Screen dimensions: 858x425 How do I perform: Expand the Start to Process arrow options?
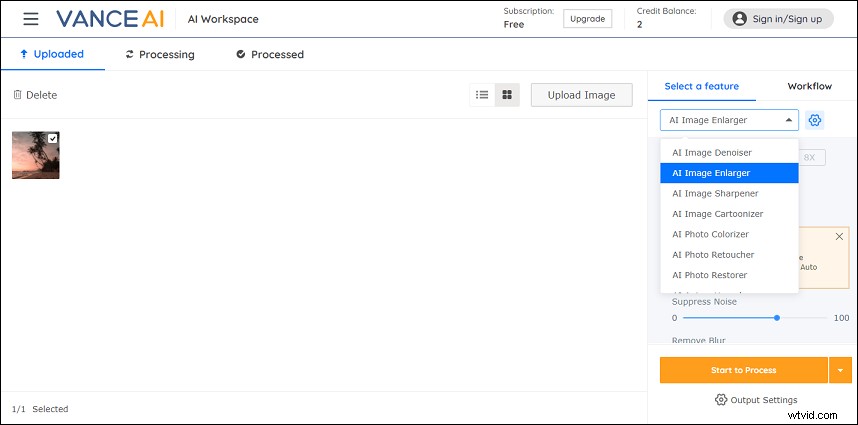[840, 370]
